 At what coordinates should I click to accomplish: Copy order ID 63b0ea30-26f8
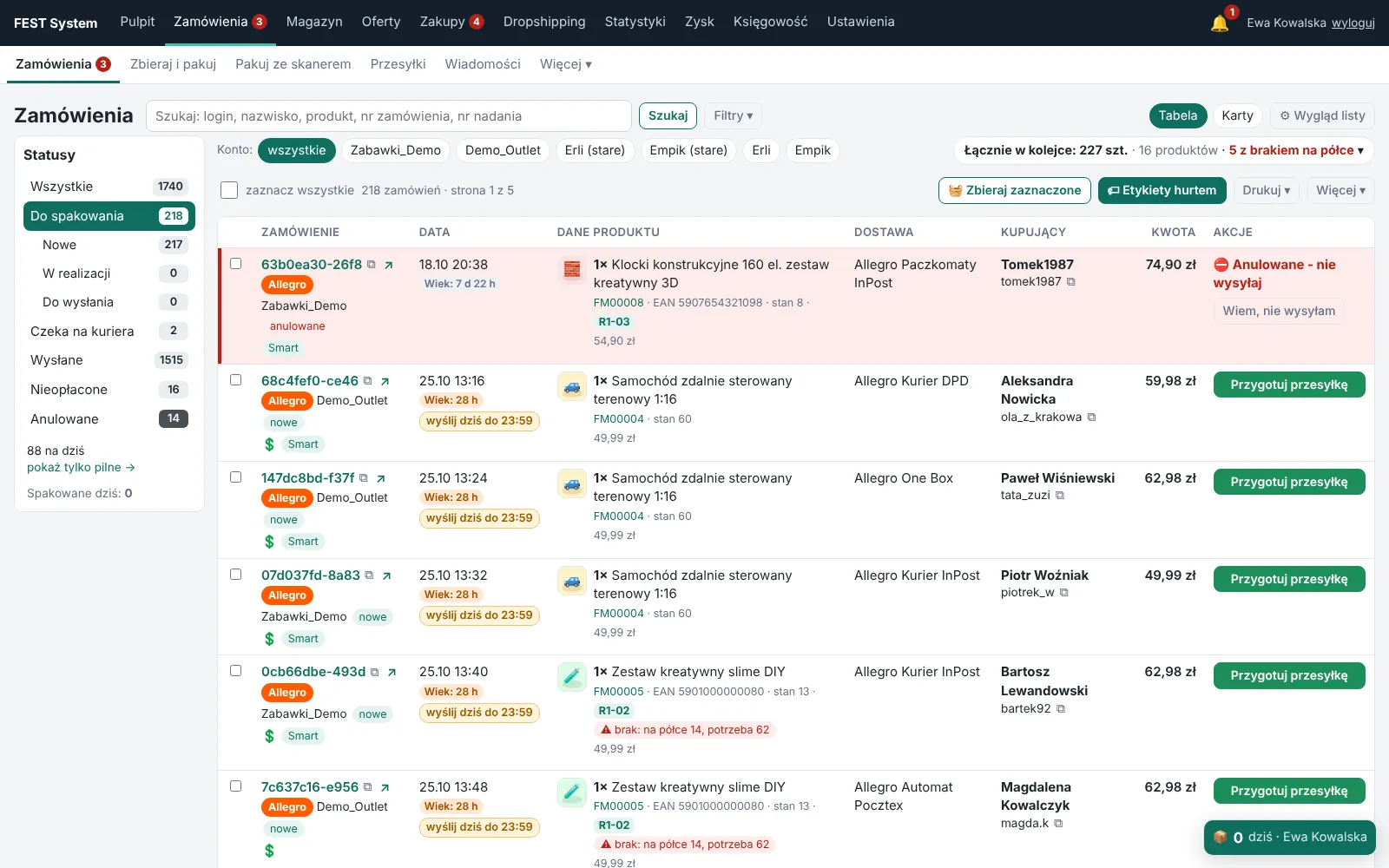372,265
